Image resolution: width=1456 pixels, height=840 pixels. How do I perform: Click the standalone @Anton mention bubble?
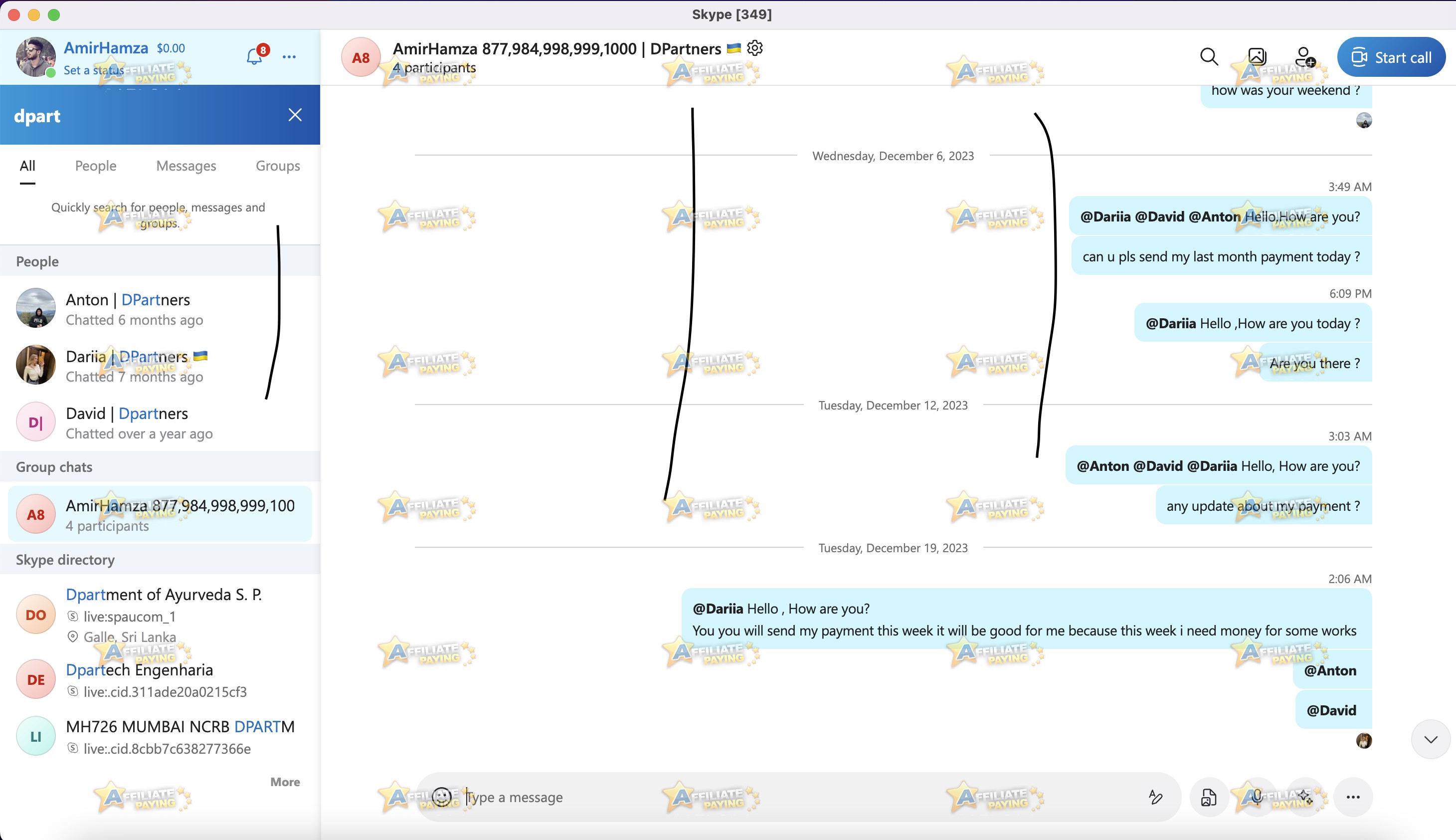1332,670
